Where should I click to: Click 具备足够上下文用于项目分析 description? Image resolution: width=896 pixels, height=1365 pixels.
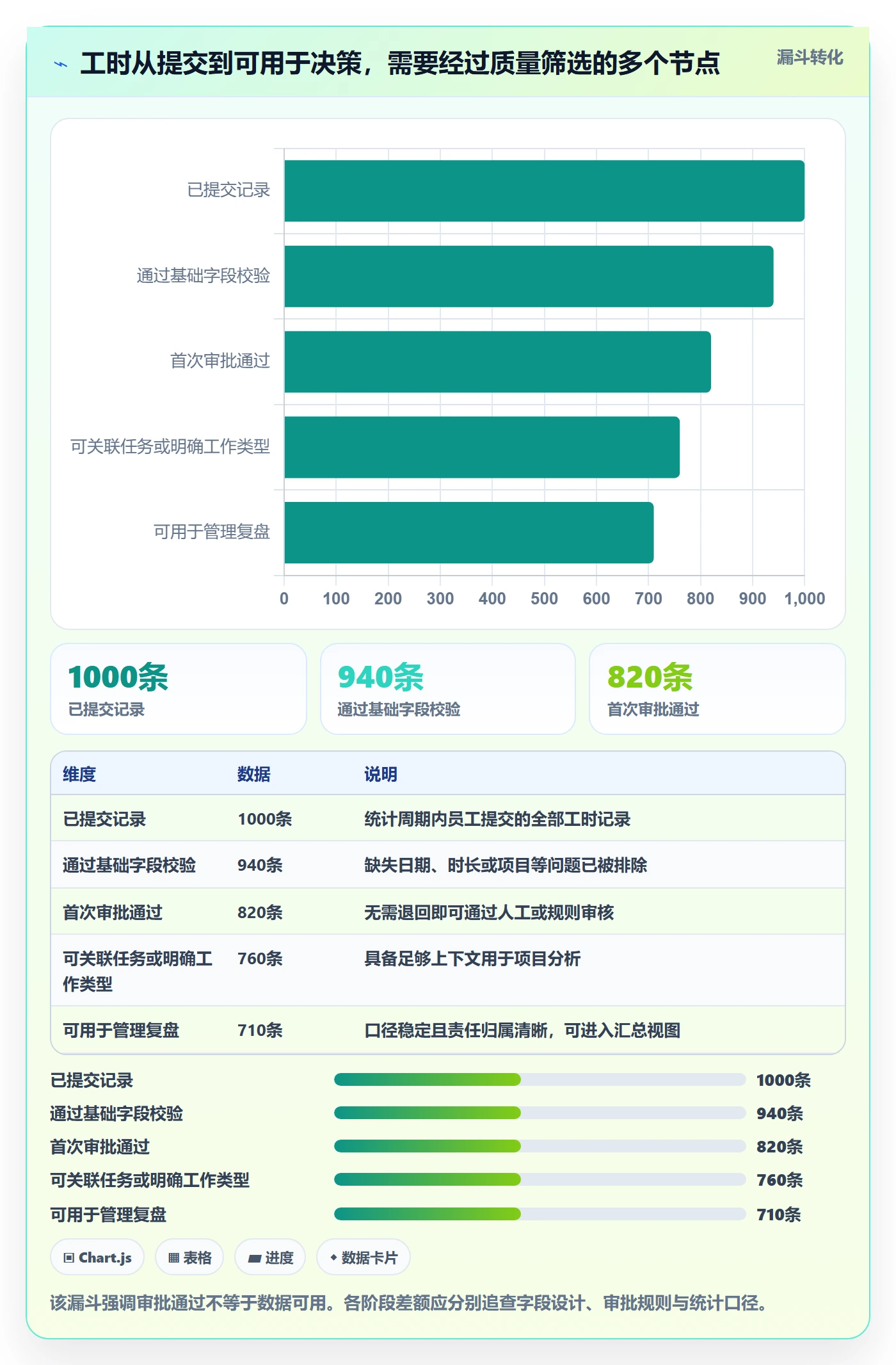[472, 958]
